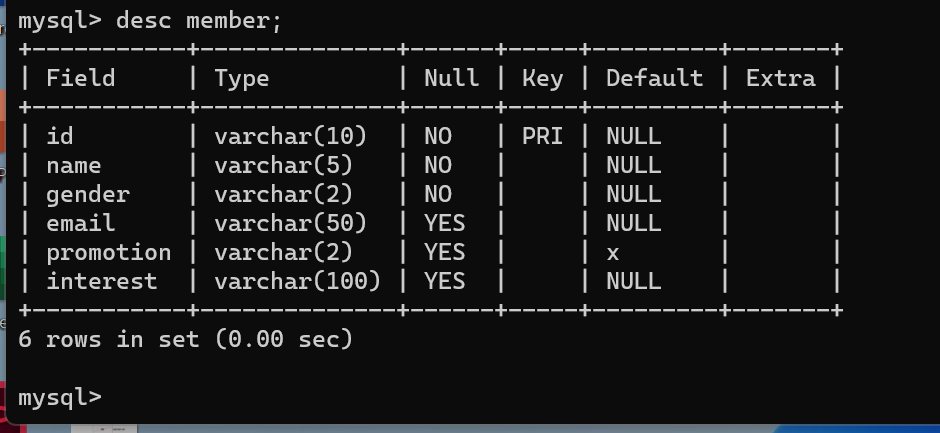Screen dimensions: 940x433
Task: Select the 'varchar(100)' type text
Action: (x=297, y=281)
